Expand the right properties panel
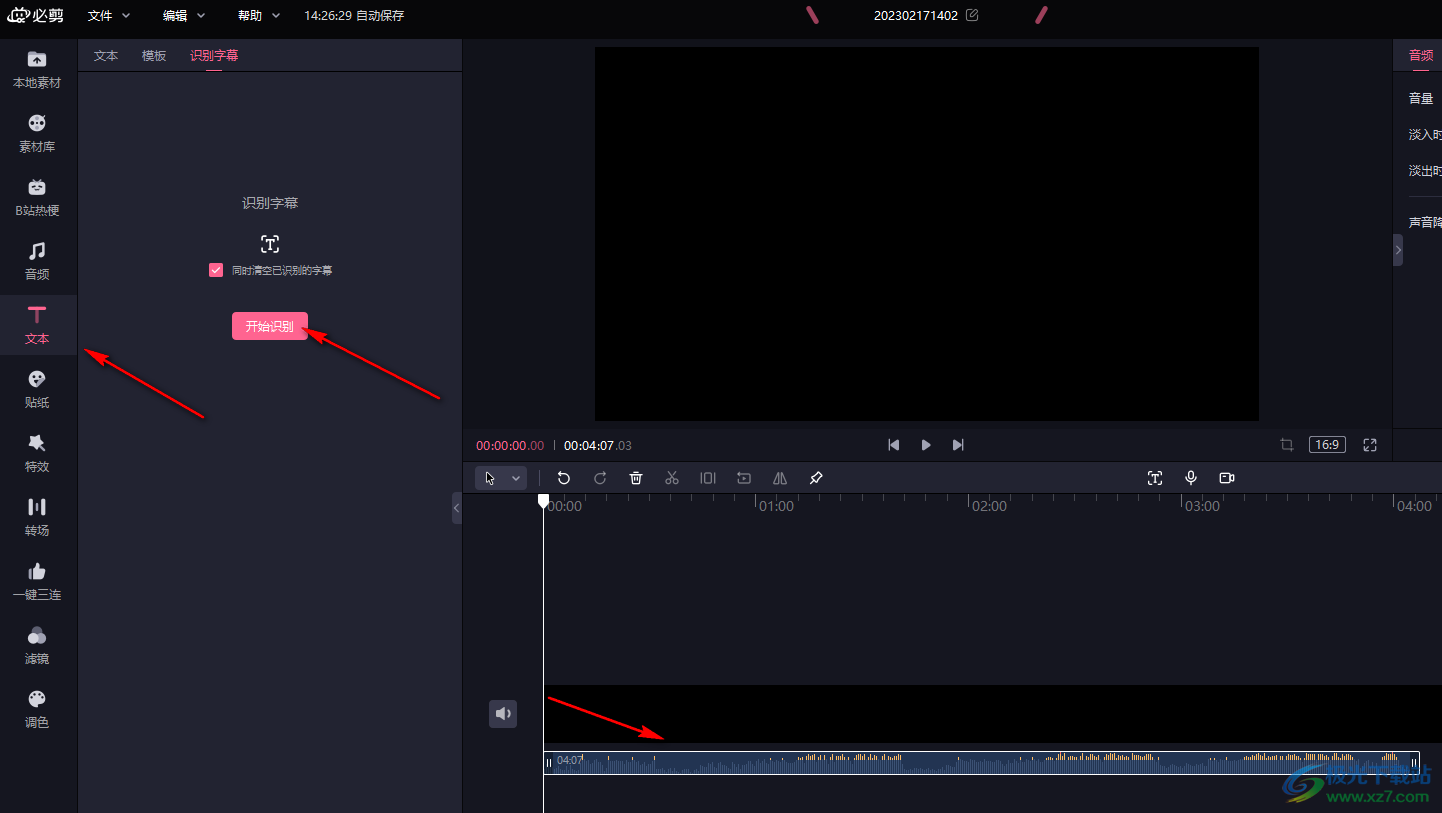Image resolution: width=1442 pixels, height=813 pixels. pyautogui.click(x=1398, y=250)
